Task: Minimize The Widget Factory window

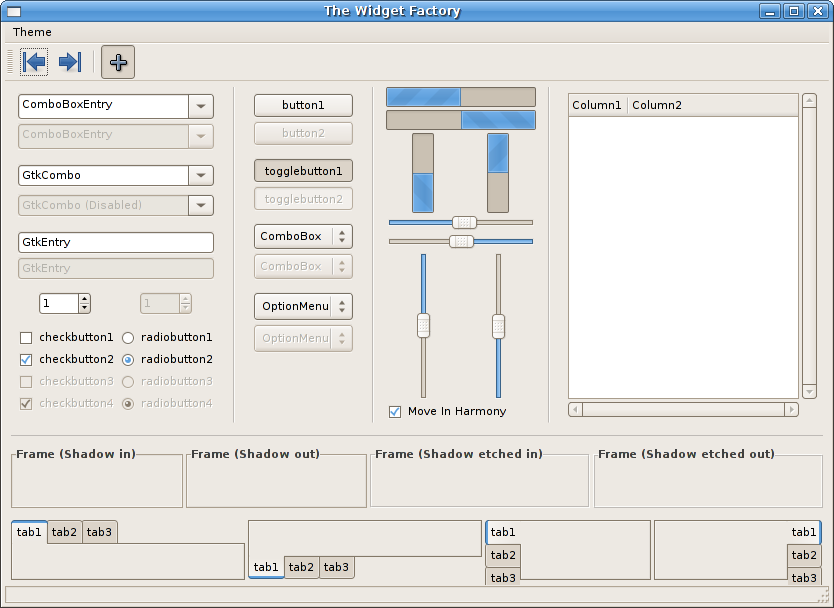Action: pos(770,11)
